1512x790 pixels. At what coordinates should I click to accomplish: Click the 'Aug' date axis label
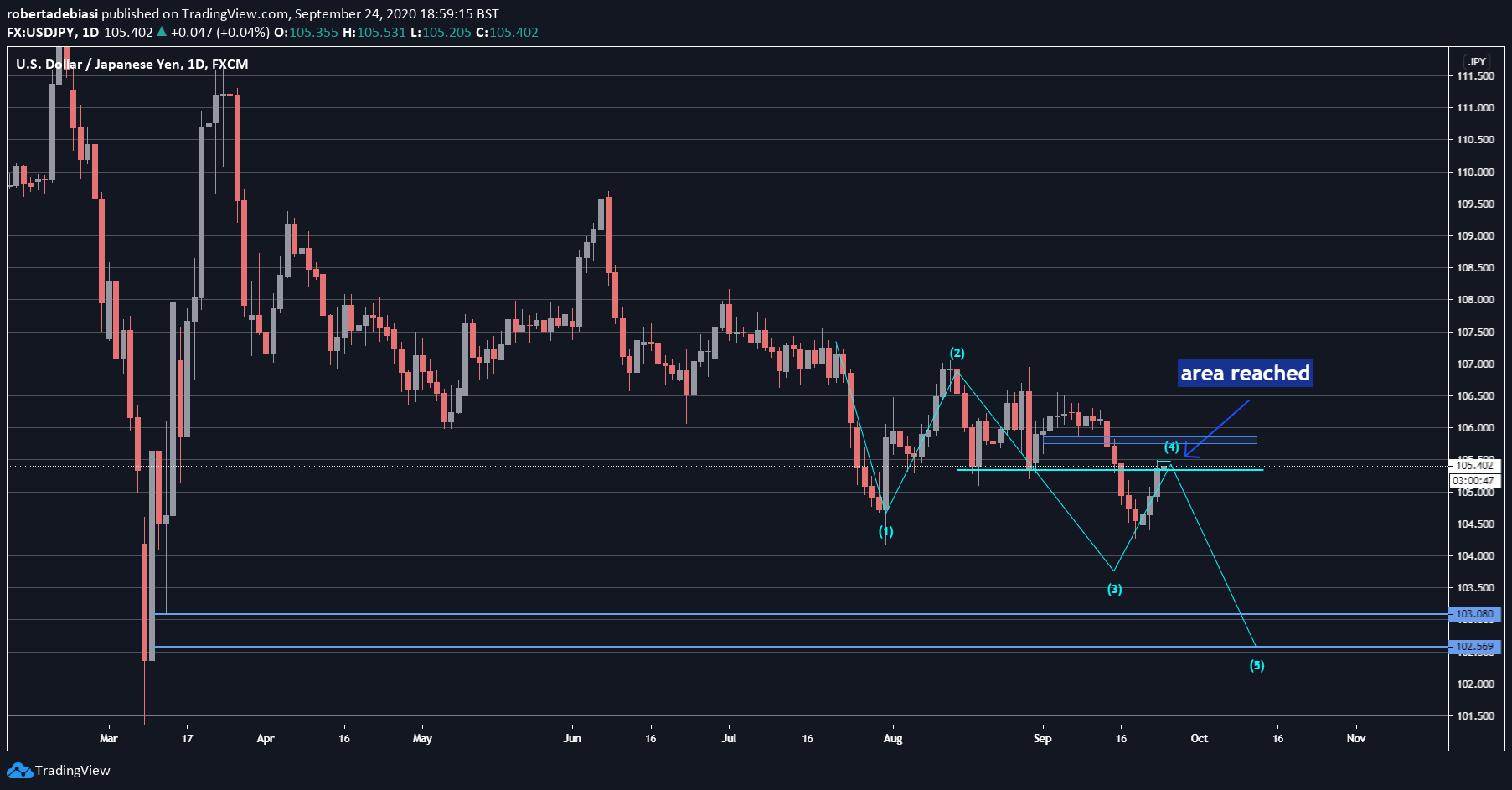[893, 738]
